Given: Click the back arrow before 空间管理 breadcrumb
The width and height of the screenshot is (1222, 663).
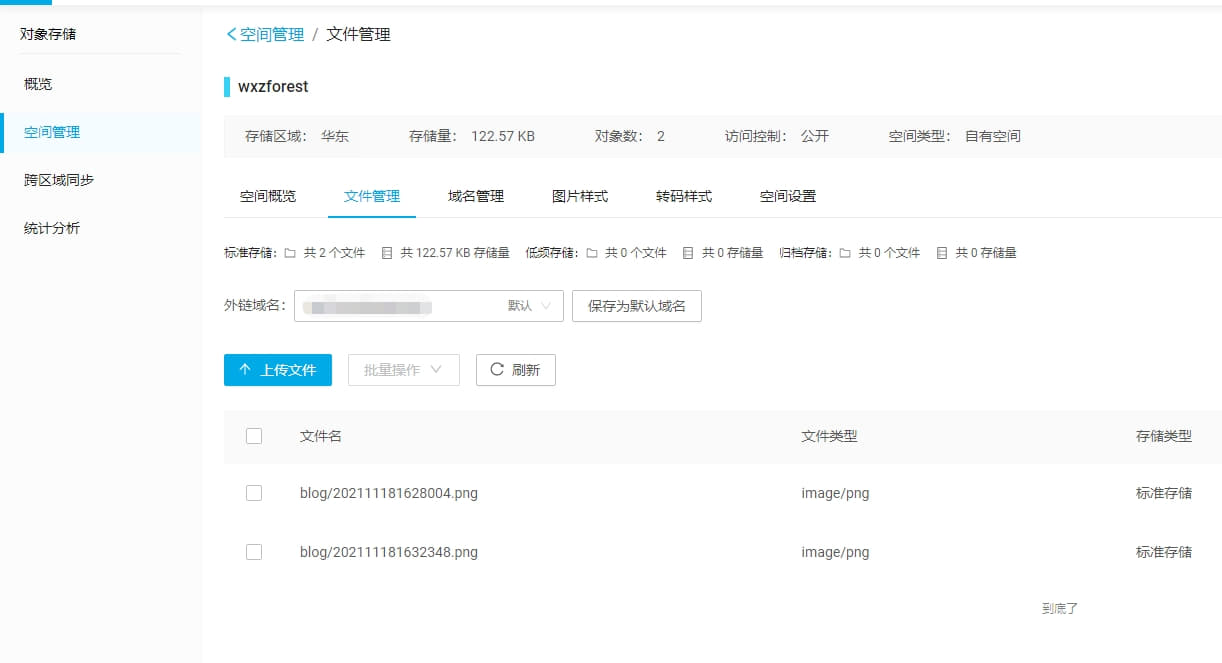Looking at the screenshot, I should [x=230, y=33].
